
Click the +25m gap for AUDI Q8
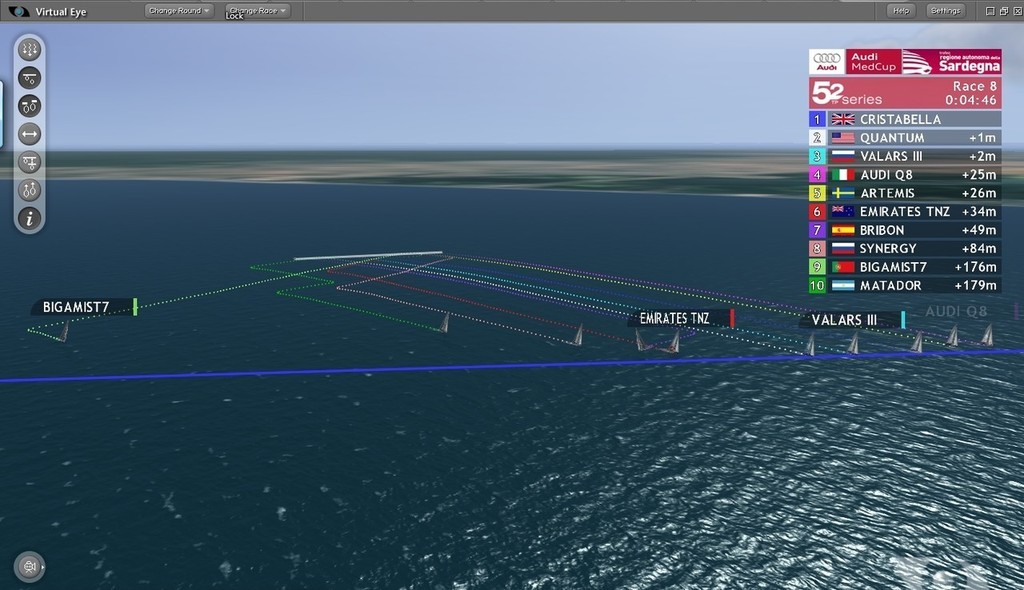pyautogui.click(x=979, y=174)
